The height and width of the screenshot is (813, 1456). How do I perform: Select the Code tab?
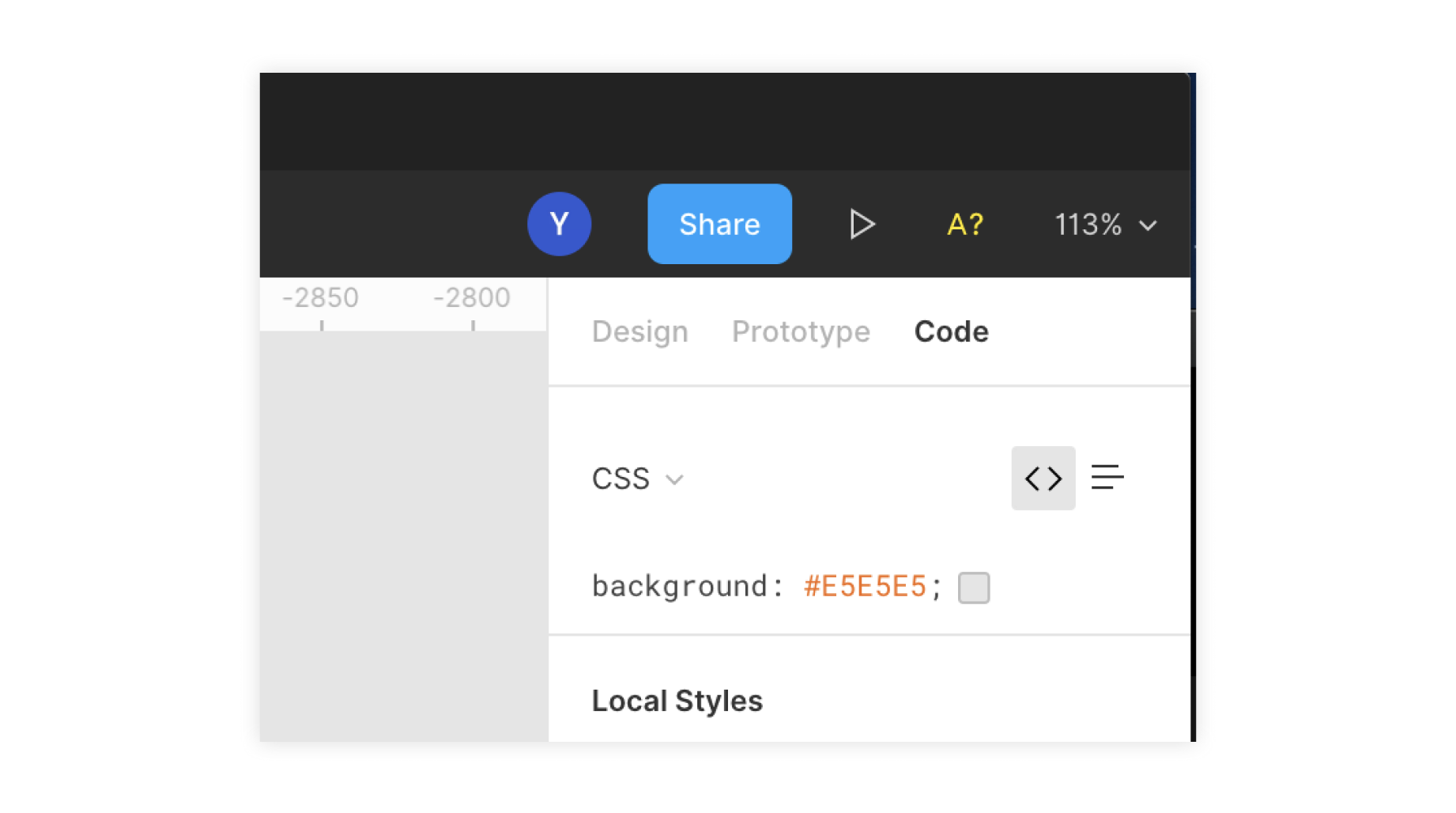pyautogui.click(x=951, y=331)
